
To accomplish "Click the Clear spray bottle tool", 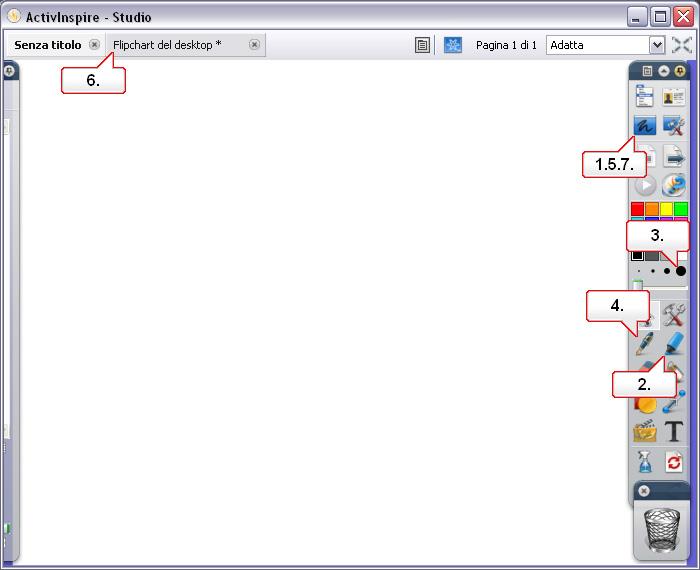I will click(x=645, y=461).
